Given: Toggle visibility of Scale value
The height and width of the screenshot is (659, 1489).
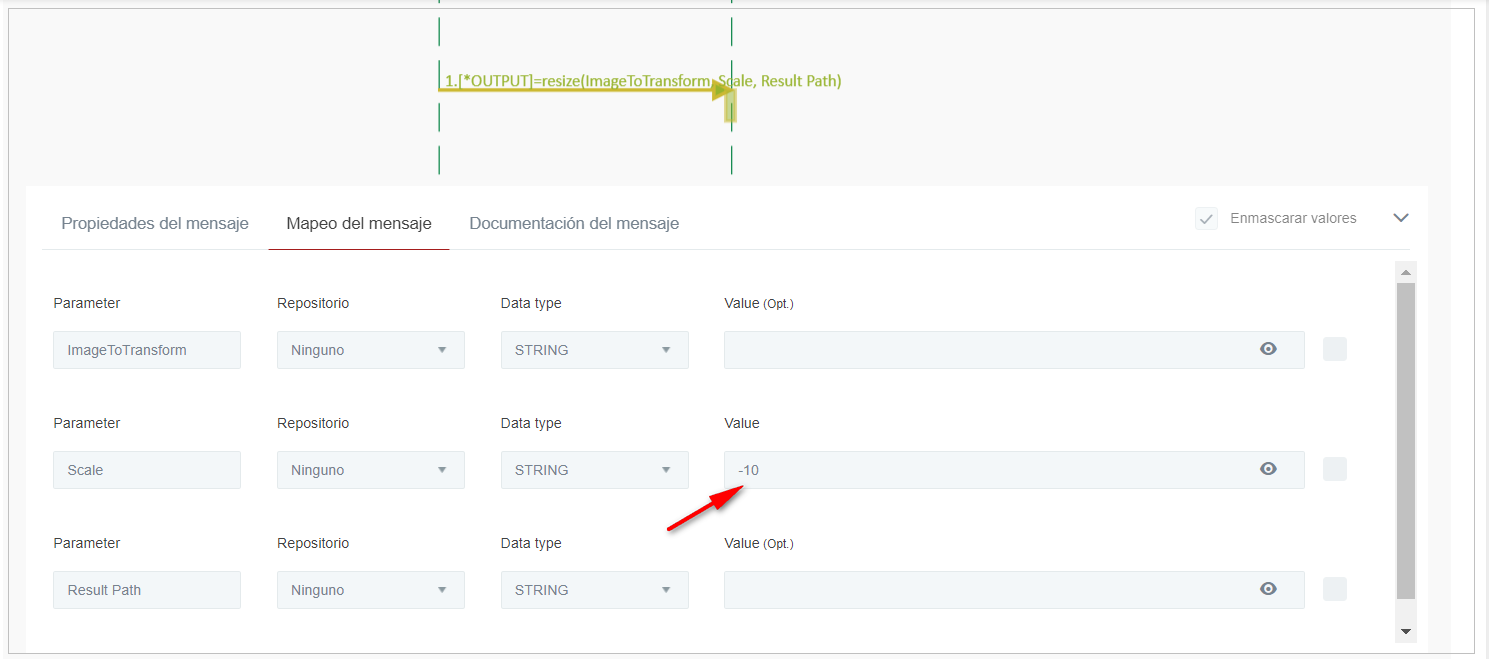Looking at the screenshot, I should click(1268, 469).
